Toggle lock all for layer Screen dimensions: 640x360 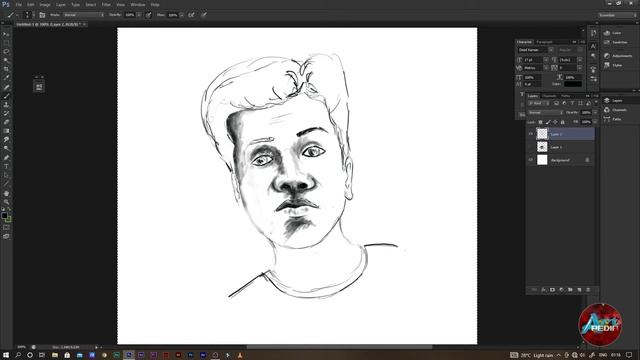coord(562,122)
